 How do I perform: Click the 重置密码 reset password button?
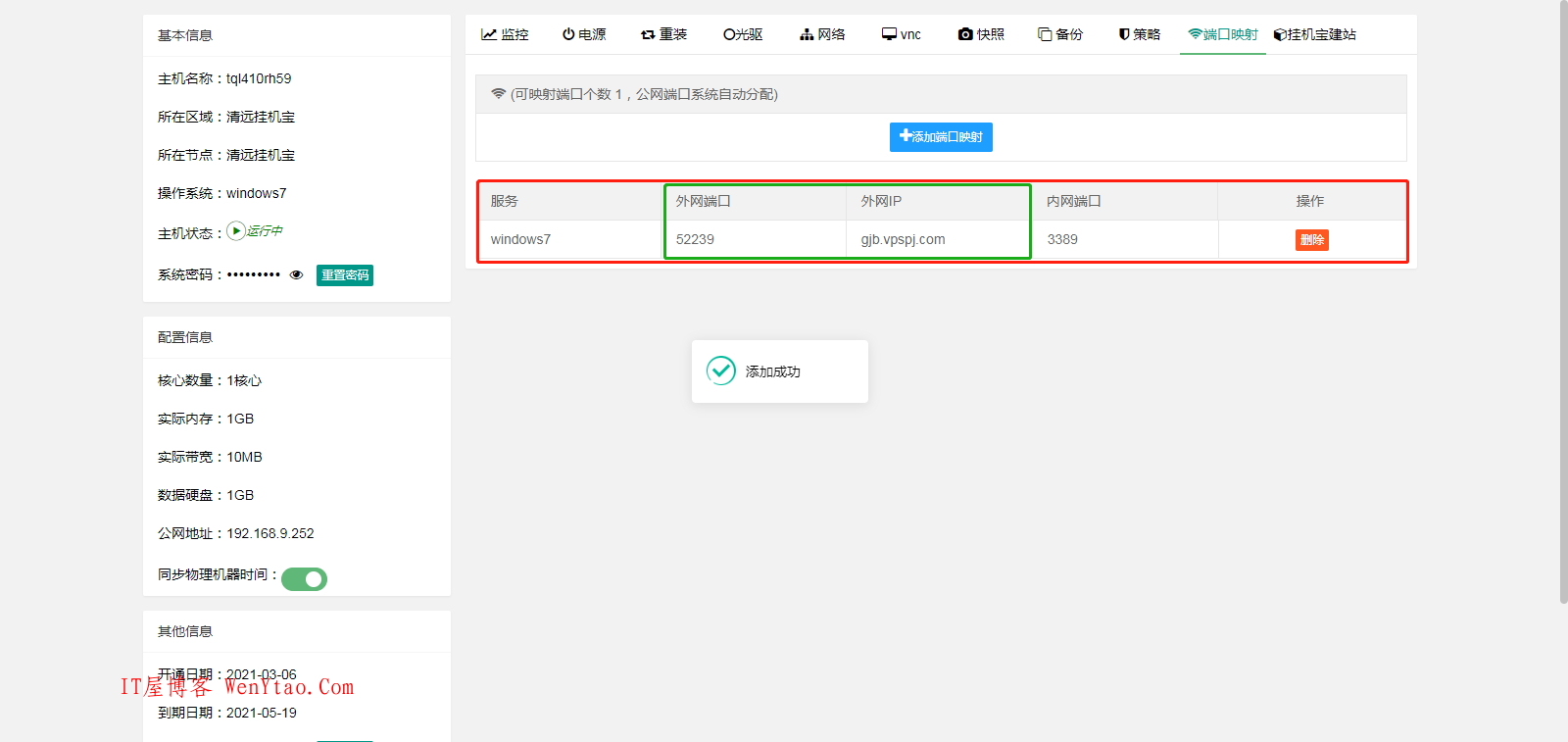click(345, 275)
